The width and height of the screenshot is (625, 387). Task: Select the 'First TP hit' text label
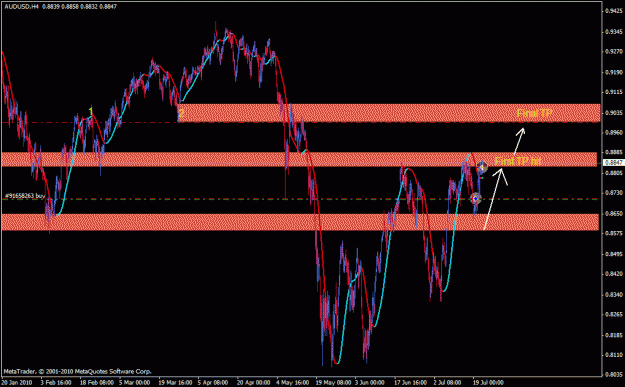click(518, 161)
